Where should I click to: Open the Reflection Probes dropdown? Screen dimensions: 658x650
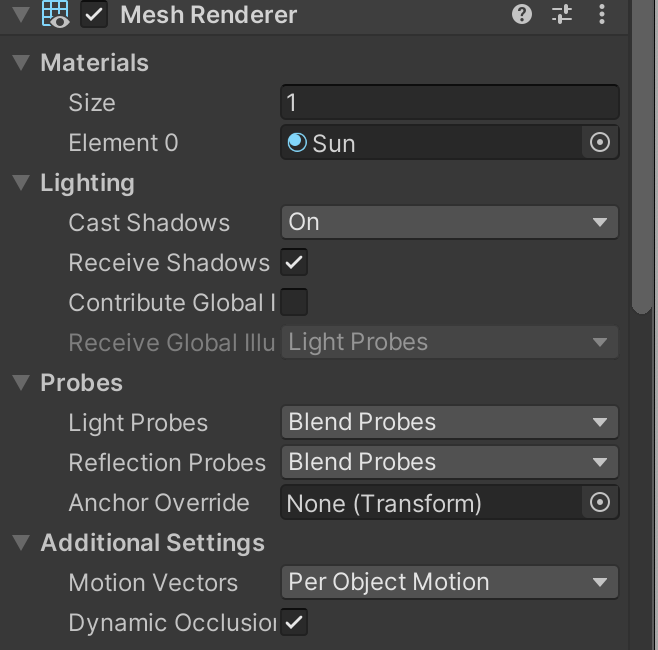(449, 462)
